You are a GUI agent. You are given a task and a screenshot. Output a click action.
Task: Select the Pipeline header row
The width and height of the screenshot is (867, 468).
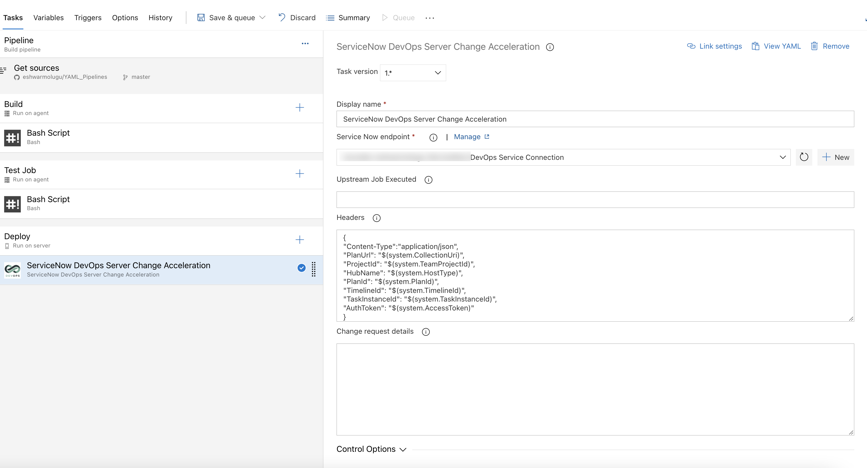point(161,44)
